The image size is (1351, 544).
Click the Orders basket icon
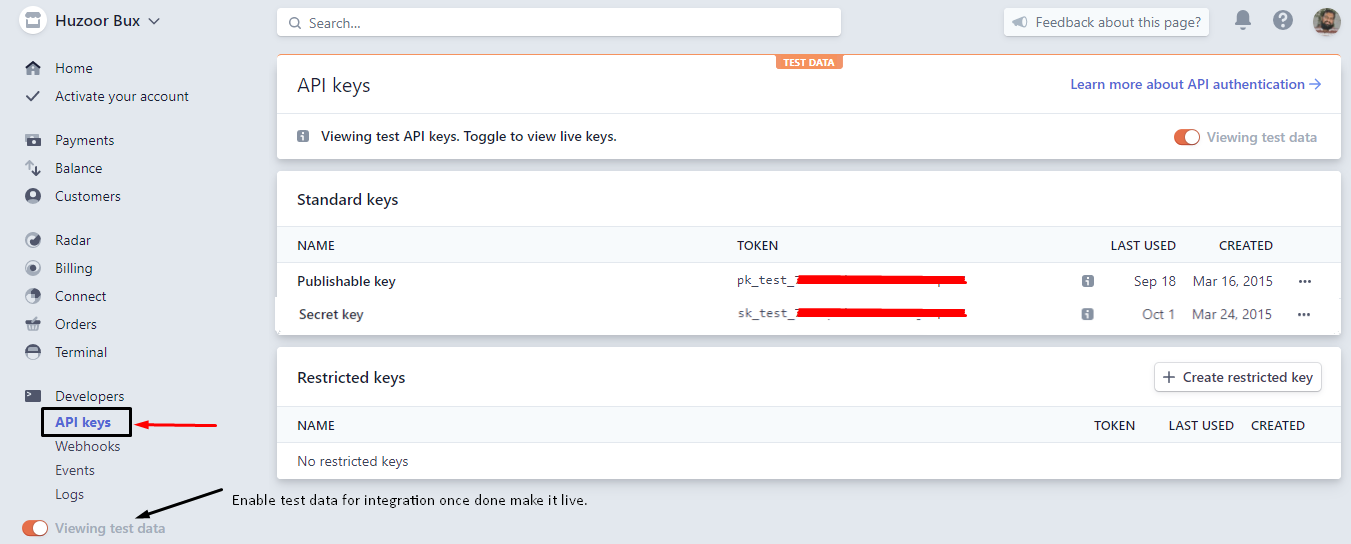33,324
